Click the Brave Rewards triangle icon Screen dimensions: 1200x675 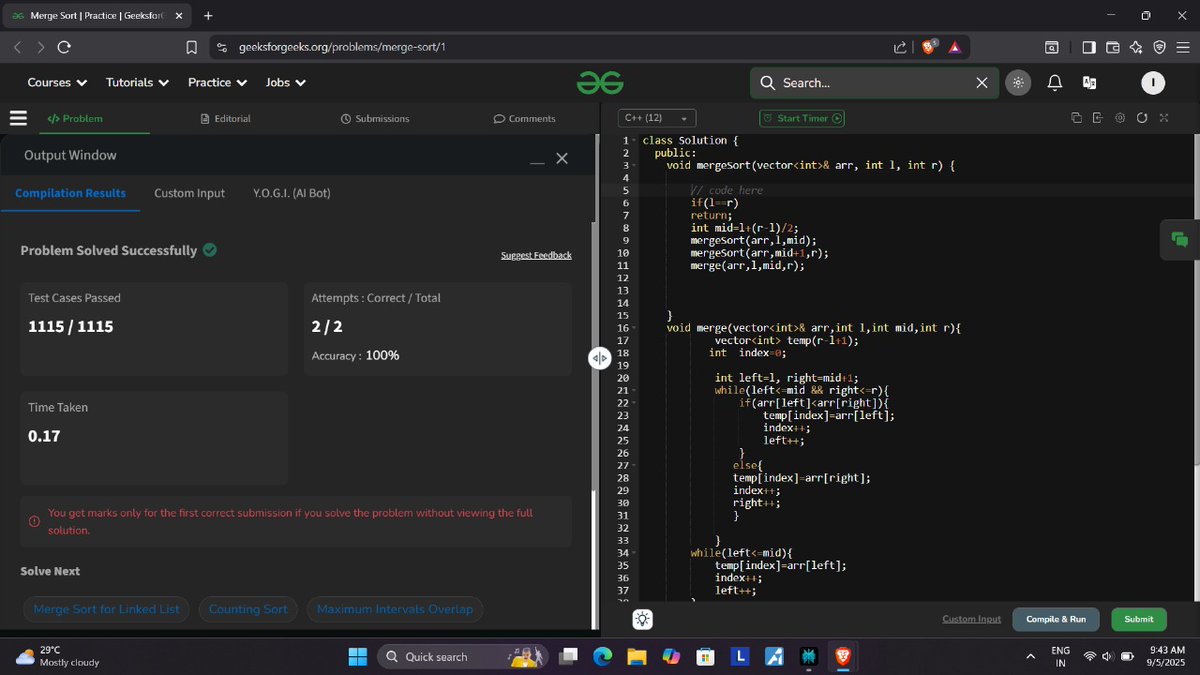(x=955, y=47)
